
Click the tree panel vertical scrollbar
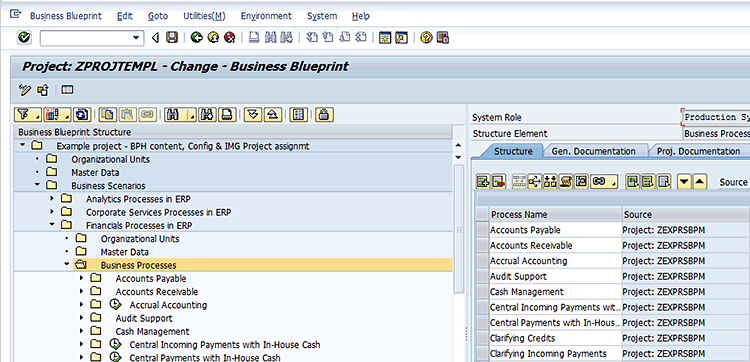pos(459,229)
